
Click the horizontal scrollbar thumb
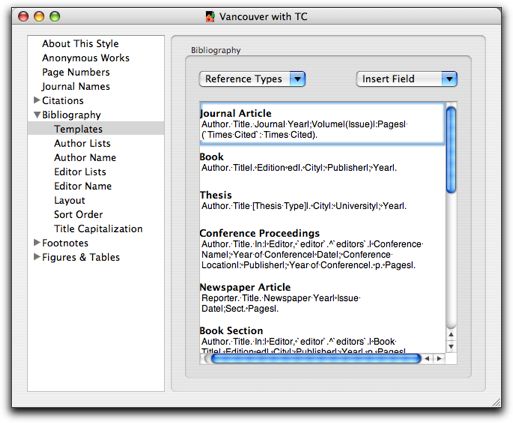coord(316,359)
